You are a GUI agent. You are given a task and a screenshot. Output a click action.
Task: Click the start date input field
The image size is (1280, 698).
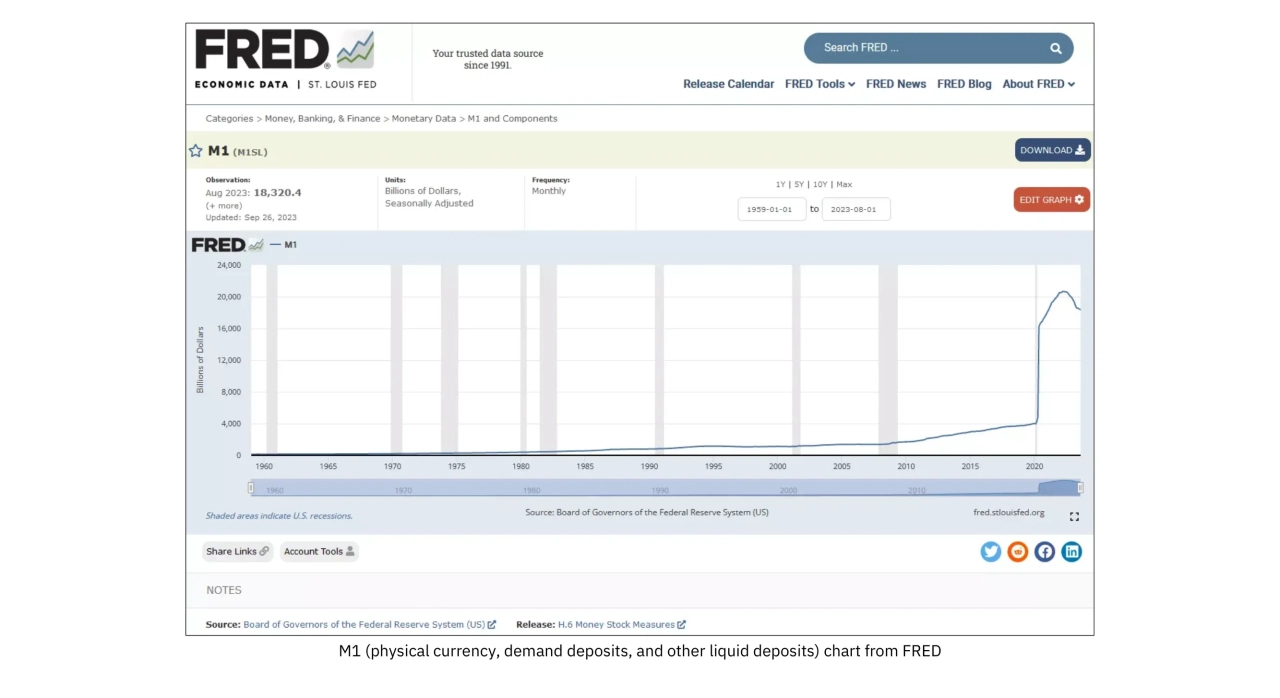[771, 209]
